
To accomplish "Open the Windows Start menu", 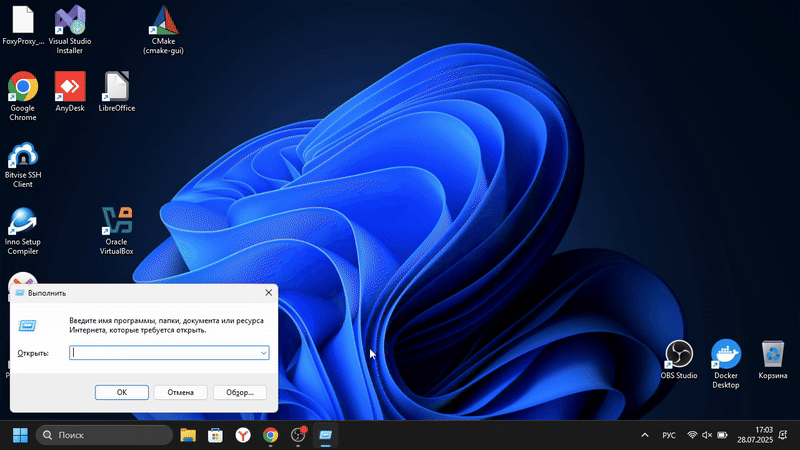I will pyautogui.click(x=19, y=436).
